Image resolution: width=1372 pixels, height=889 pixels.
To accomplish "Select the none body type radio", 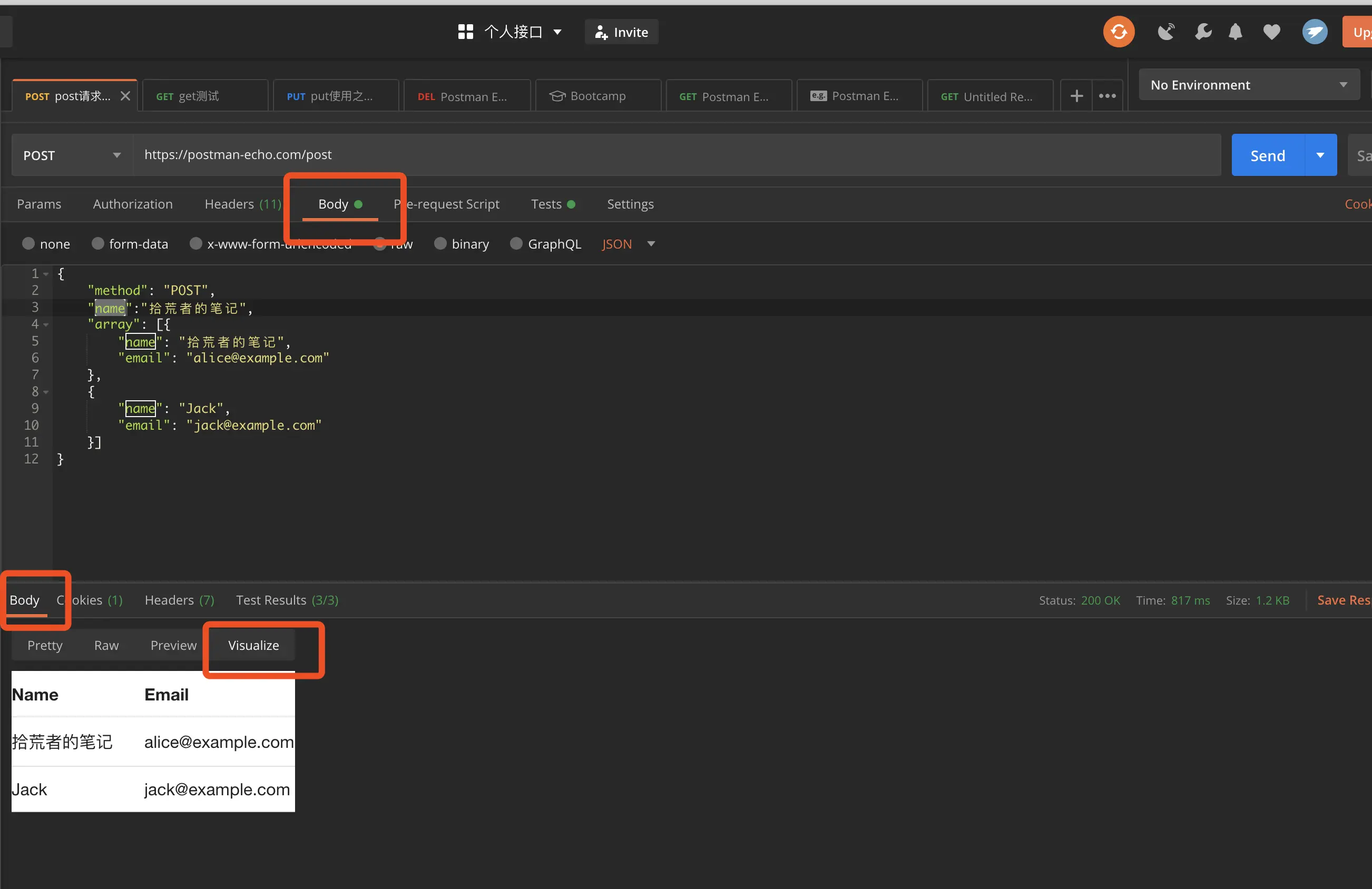I will click(28, 244).
